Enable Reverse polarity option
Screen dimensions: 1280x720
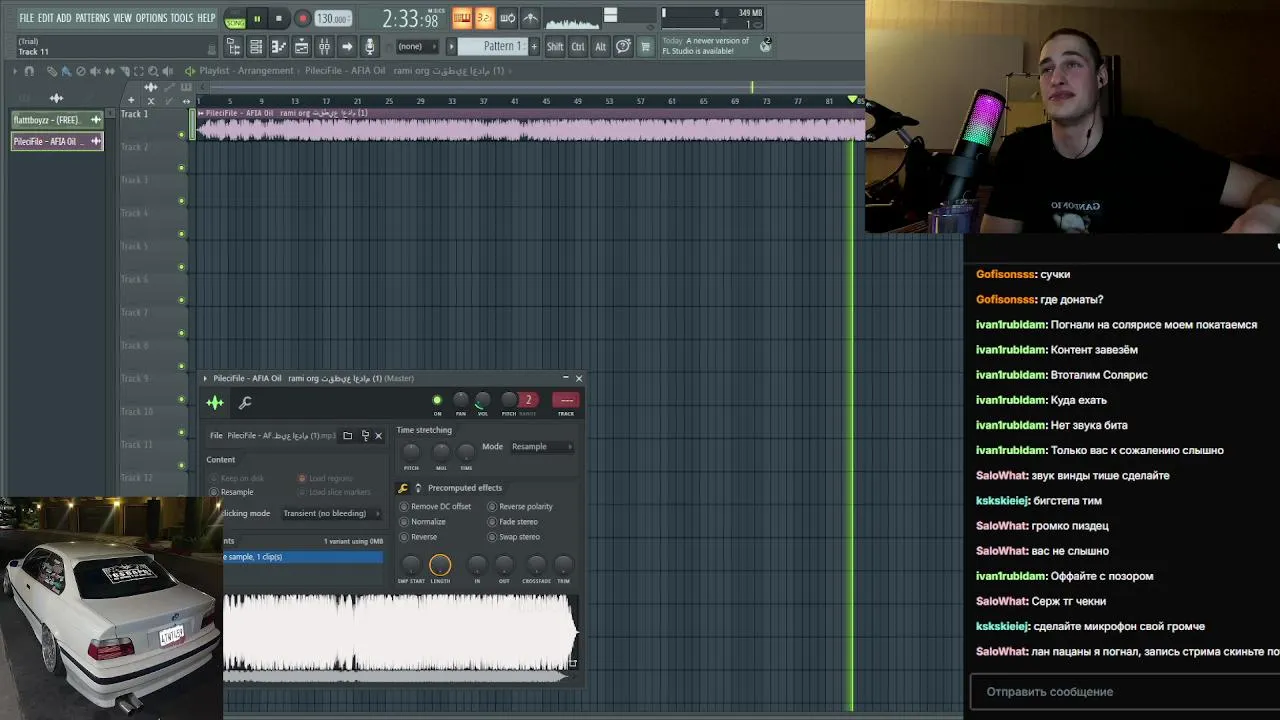pos(520,507)
